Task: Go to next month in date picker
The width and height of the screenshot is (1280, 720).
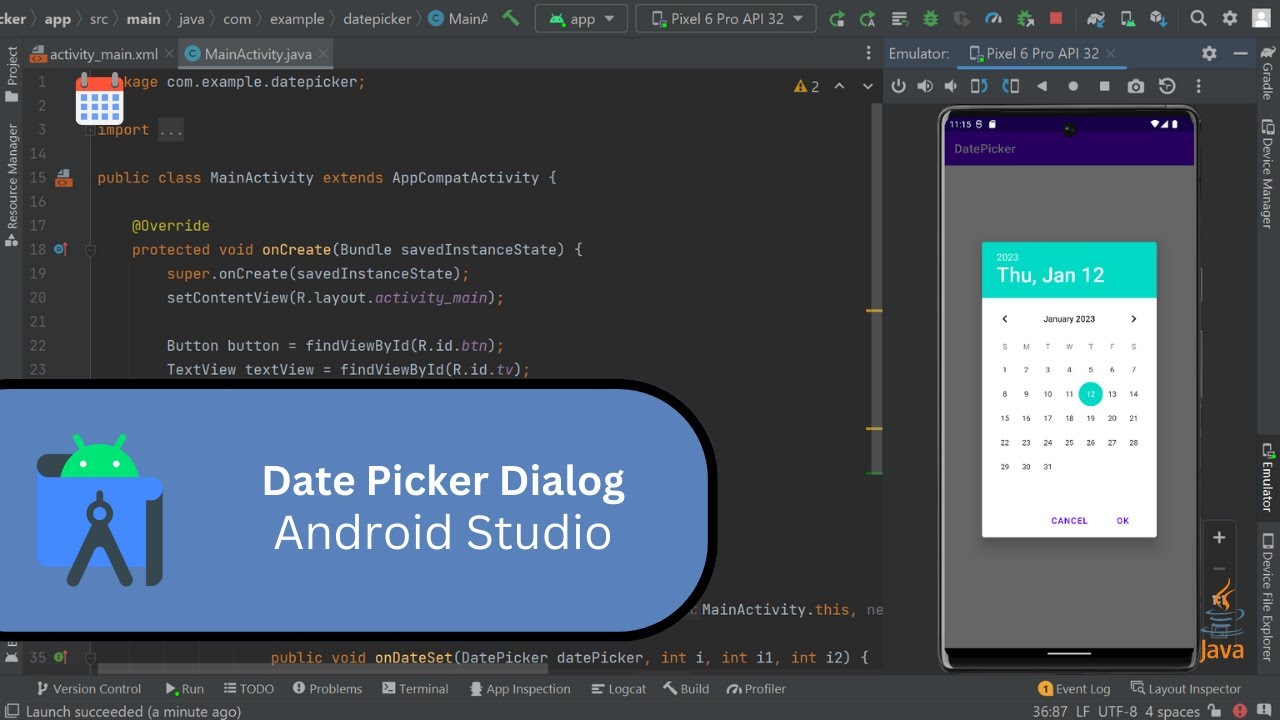Action: pos(1133,319)
